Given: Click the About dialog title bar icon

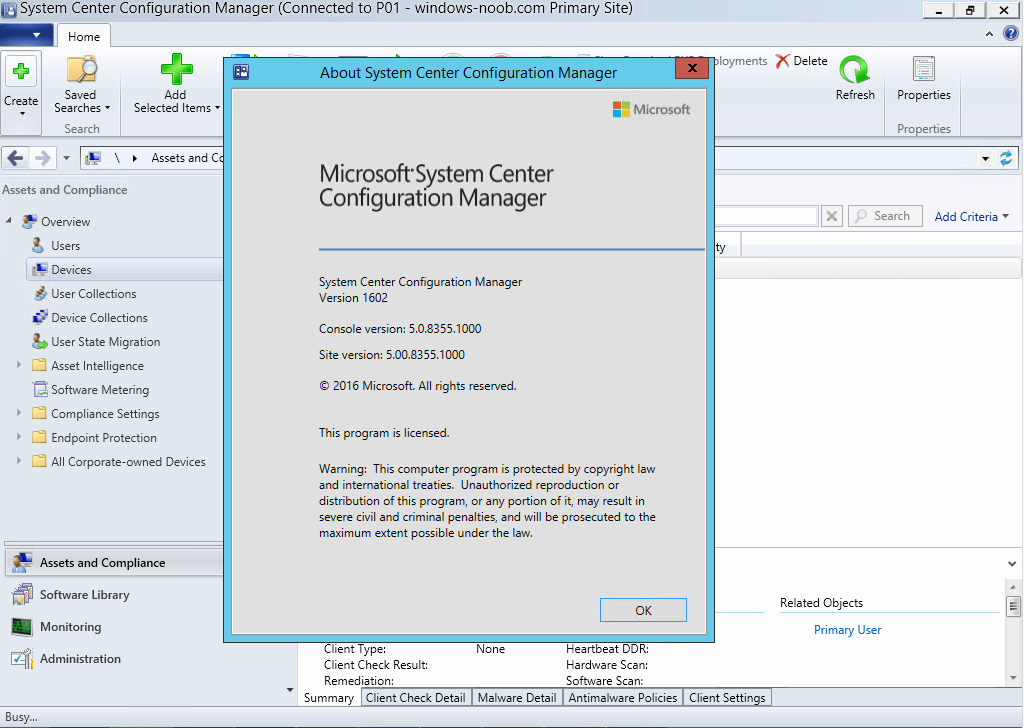Looking at the screenshot, I should (x=241, y=72).
